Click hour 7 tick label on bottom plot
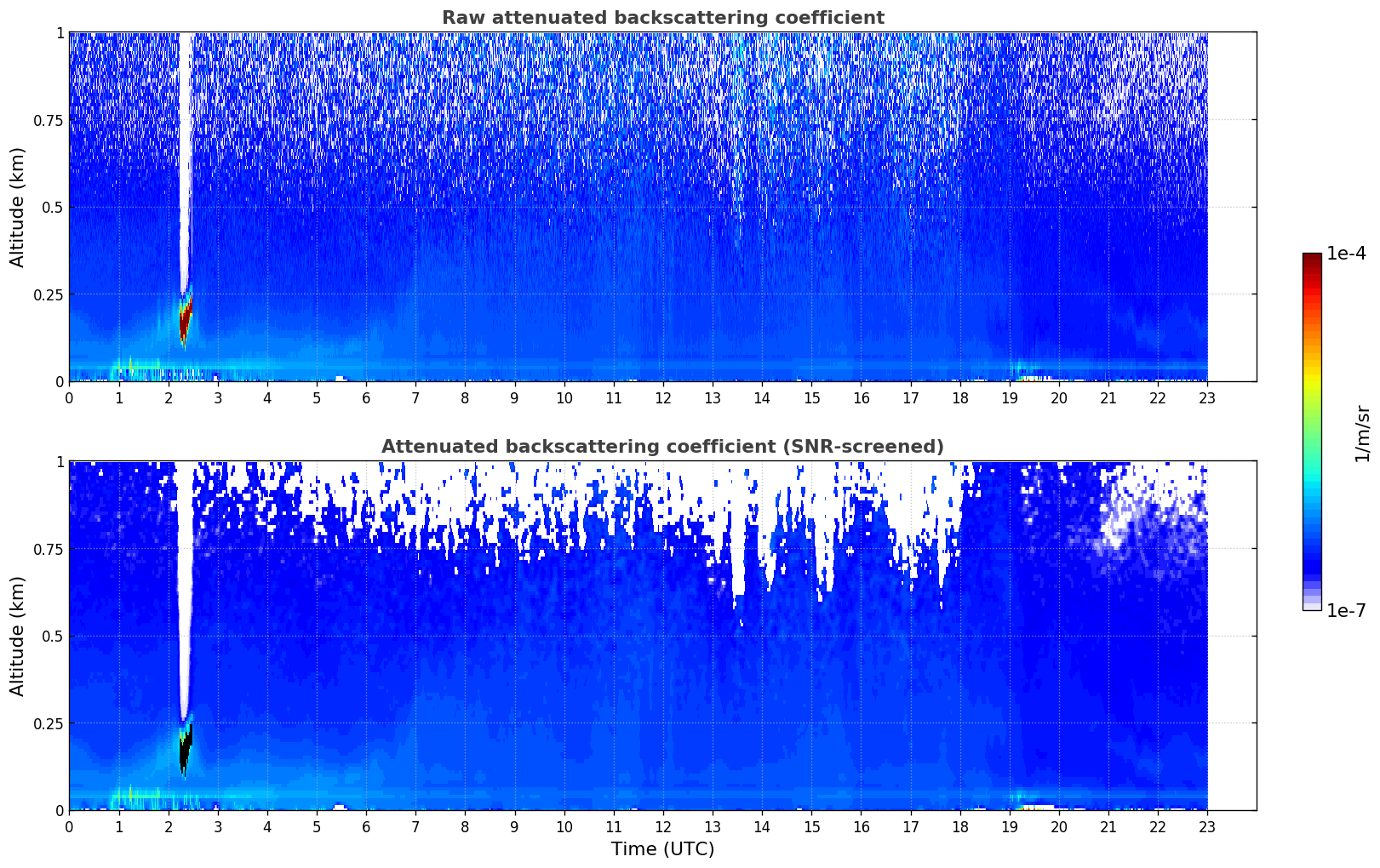The height and width of the screenshot is (868, 1380). click(x=415, y=826)
